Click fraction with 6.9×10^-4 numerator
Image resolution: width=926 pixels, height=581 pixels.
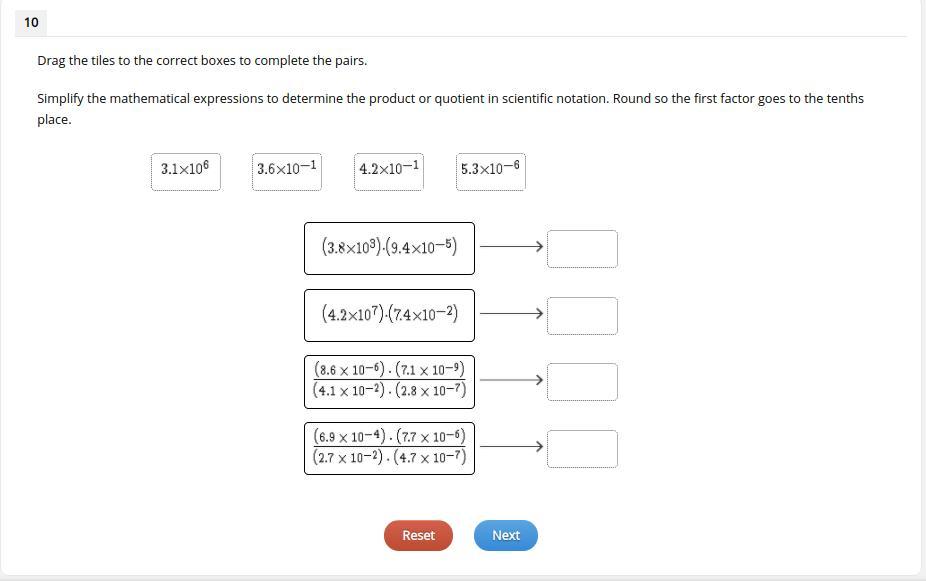(389, 448)
